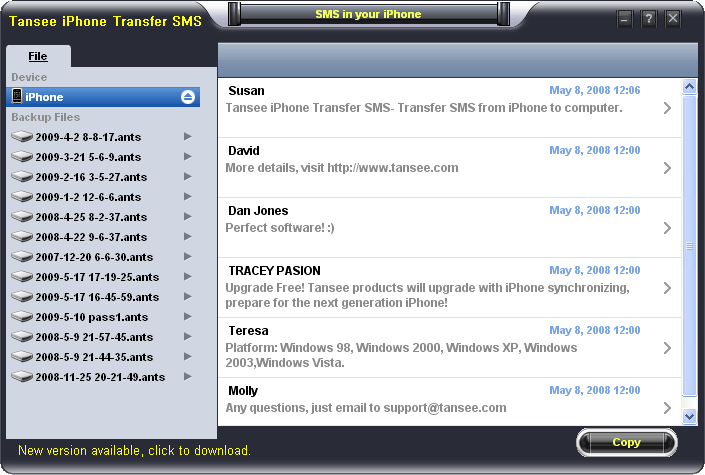This screenshot has height=475, width=705.
Task: Expand arrow for 2008-5-9 21-57-45.ants
Action: tap(188, 336)
